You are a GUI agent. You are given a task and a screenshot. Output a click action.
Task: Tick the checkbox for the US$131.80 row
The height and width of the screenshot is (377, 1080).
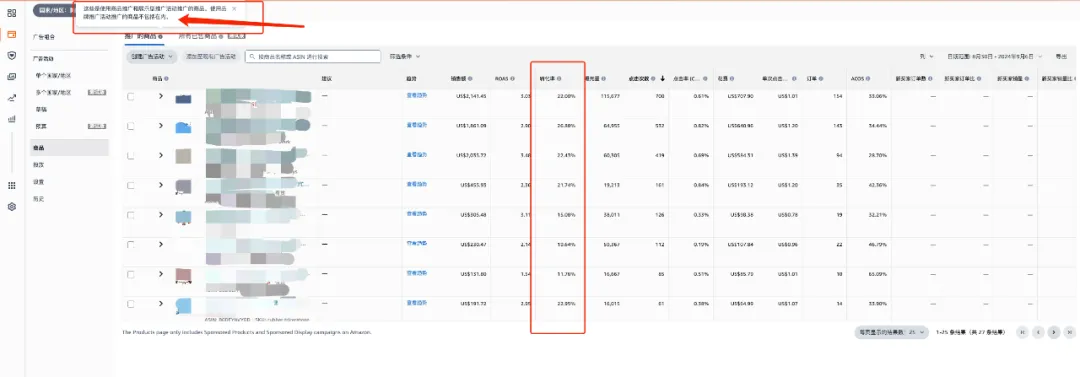pyautogui.click(x=131, y=274)
